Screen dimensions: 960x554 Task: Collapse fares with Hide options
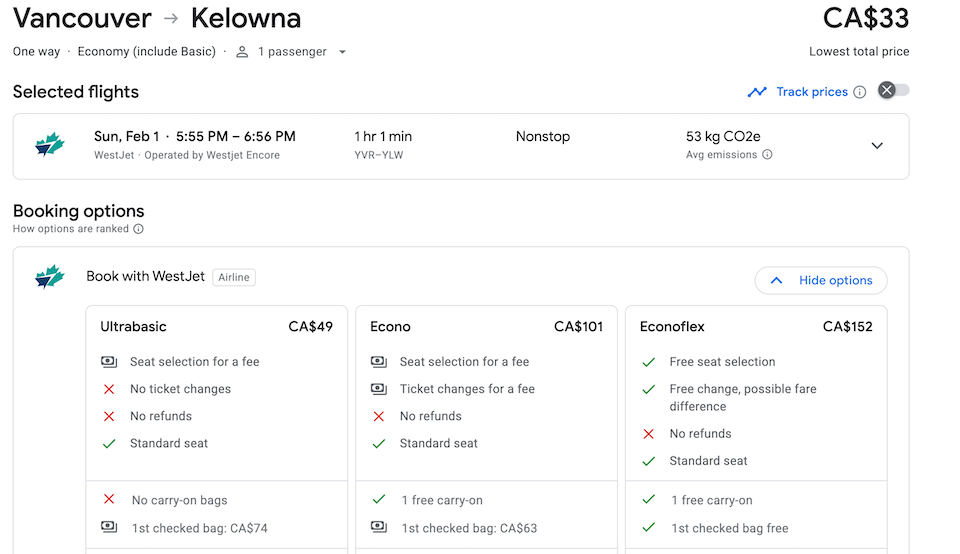821,281
